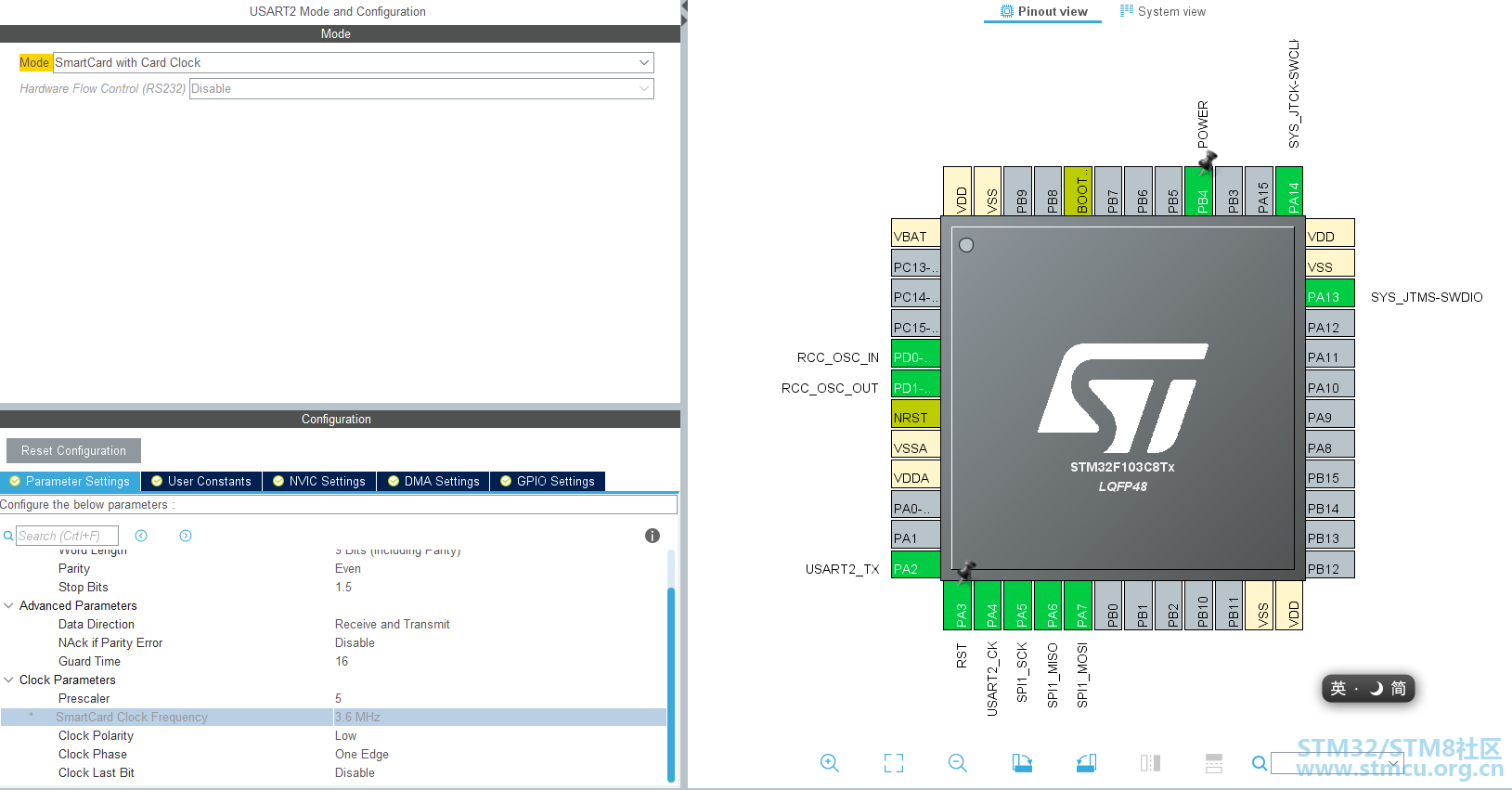This screenshot has height=790, width=1512.
Task: Select the PB4 pin labeled POWER
Action: click(x=1198, y=191)
